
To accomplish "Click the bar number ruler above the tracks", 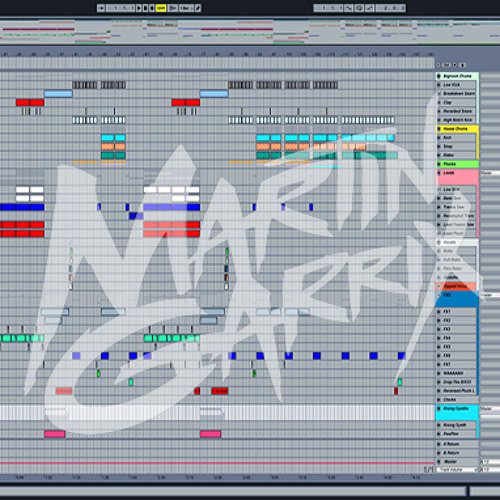I will pyautogui.click(x=217, y=54).
